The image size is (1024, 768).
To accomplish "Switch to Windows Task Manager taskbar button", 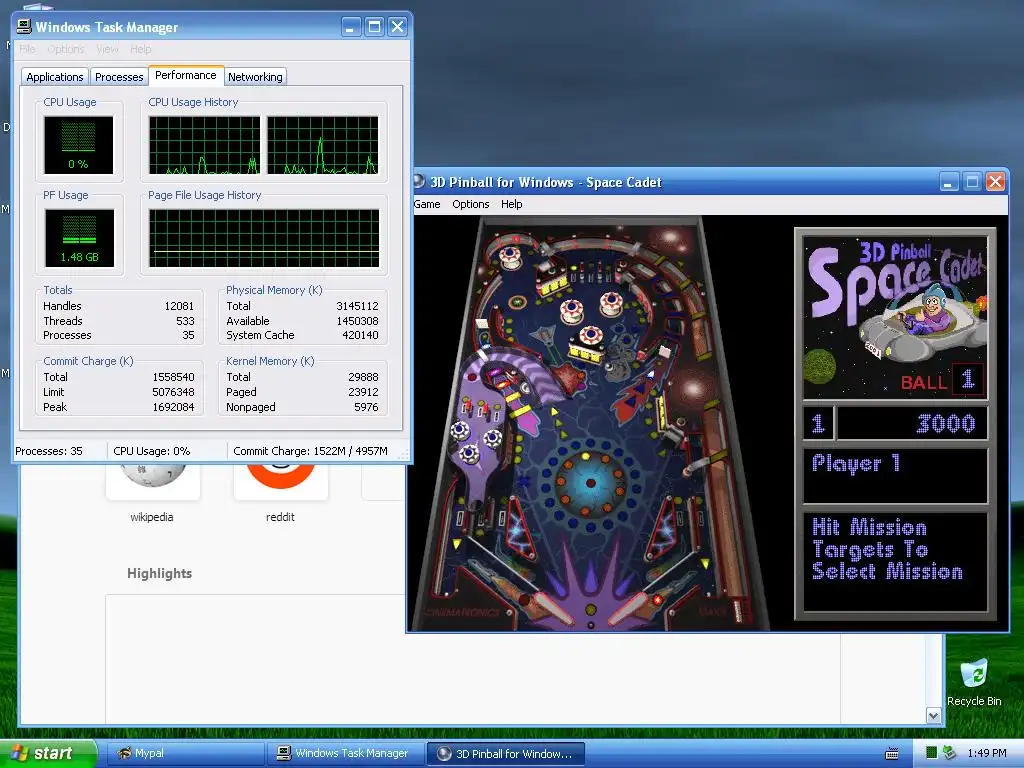I will (x=345, y=754).
